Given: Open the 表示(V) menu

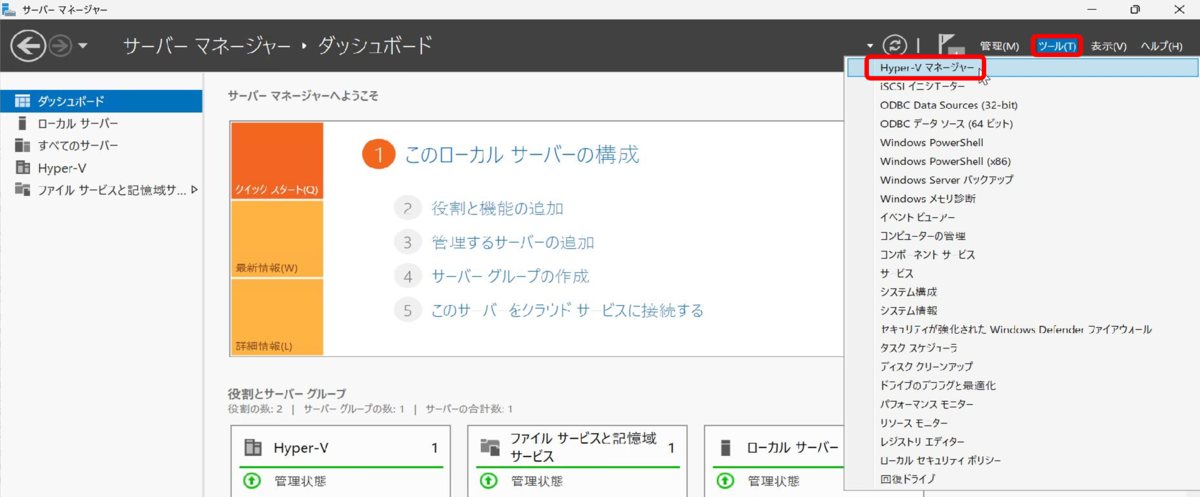Looking at the screenshot, I should tap(1108, 46).
